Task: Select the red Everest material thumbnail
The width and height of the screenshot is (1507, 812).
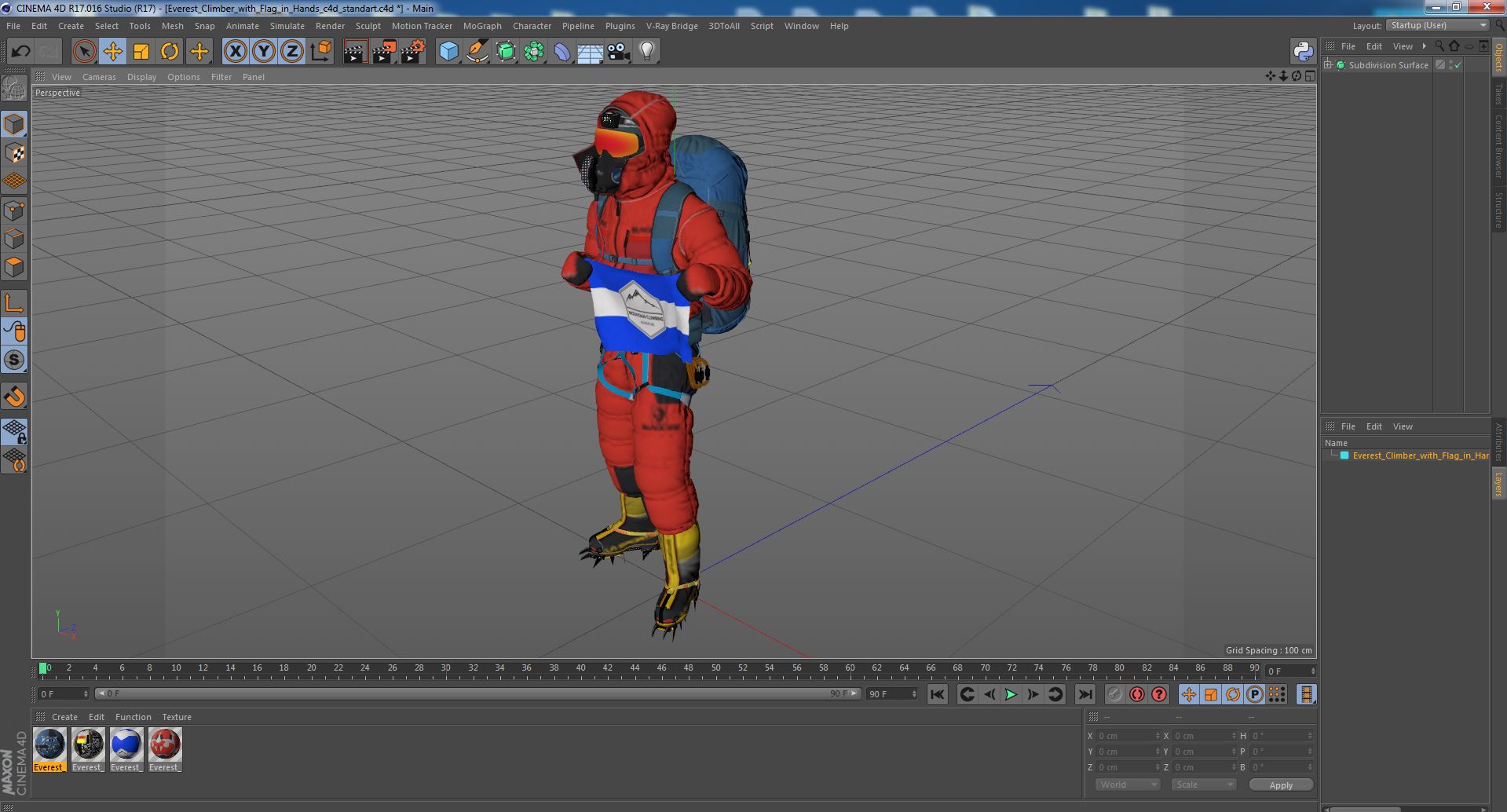Action: pyautogui.click(x=165, y=750)
